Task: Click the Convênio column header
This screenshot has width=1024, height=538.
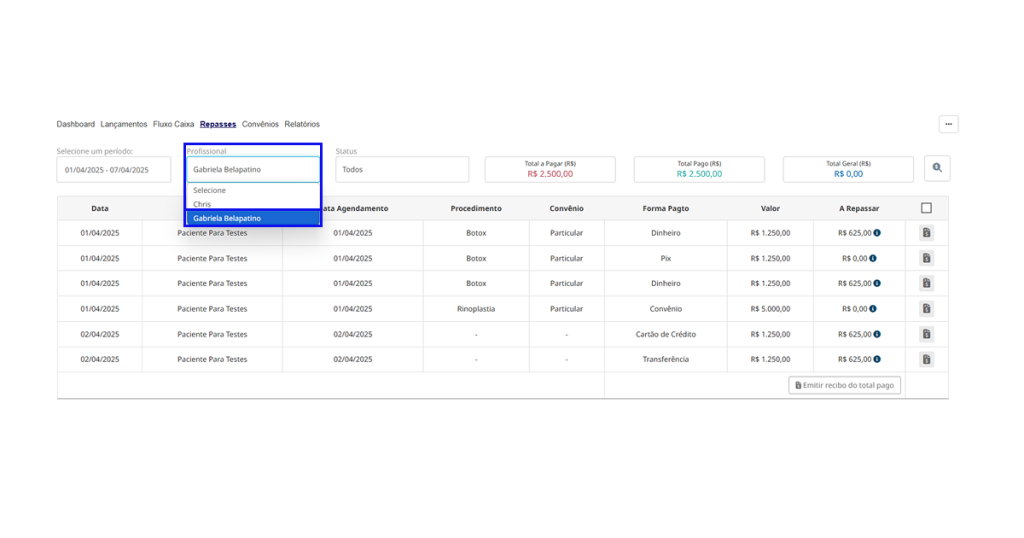Action: [566, 208]
